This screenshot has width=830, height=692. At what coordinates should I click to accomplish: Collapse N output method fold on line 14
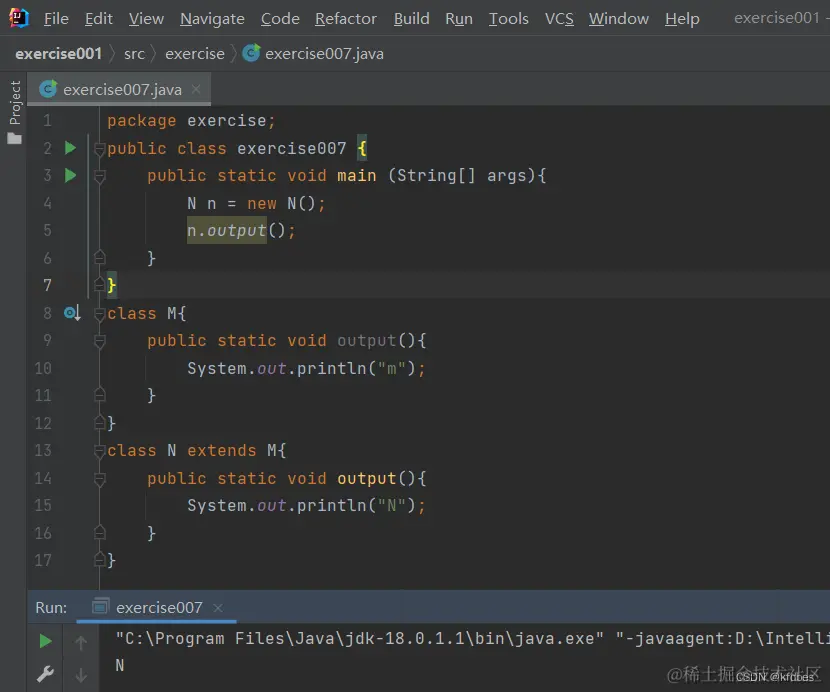coord(99,479)
